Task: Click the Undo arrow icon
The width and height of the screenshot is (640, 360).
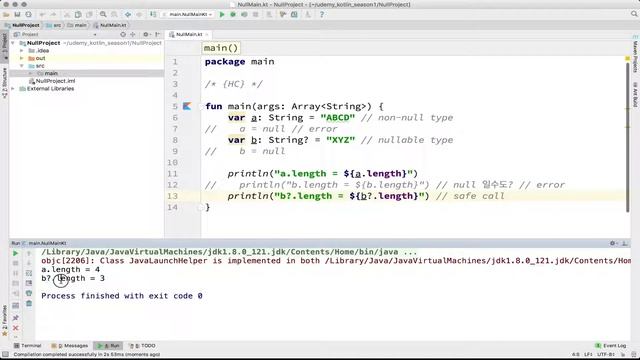Action: point(42,14)
